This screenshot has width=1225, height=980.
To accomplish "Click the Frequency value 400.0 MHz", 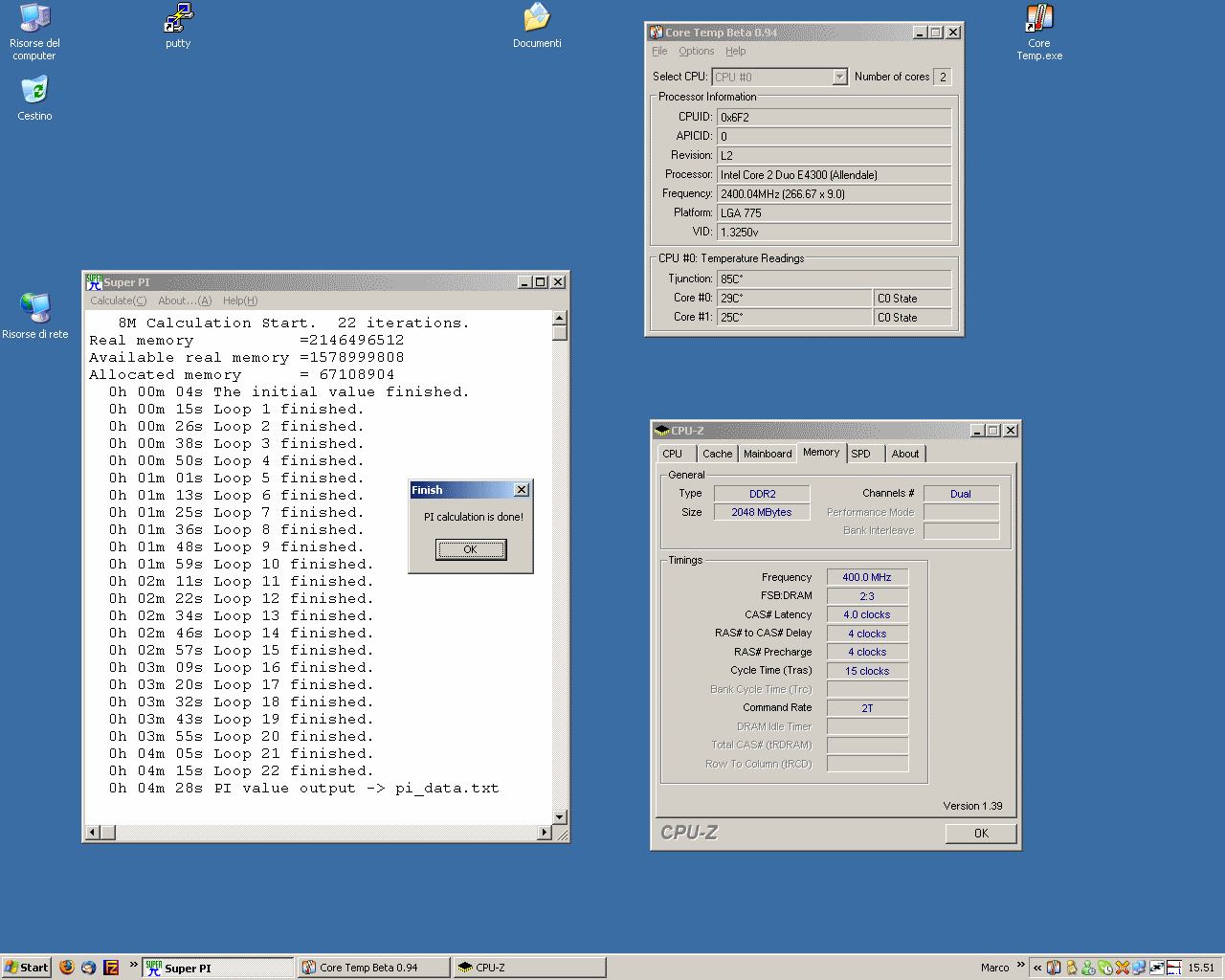I will [867, 577].
